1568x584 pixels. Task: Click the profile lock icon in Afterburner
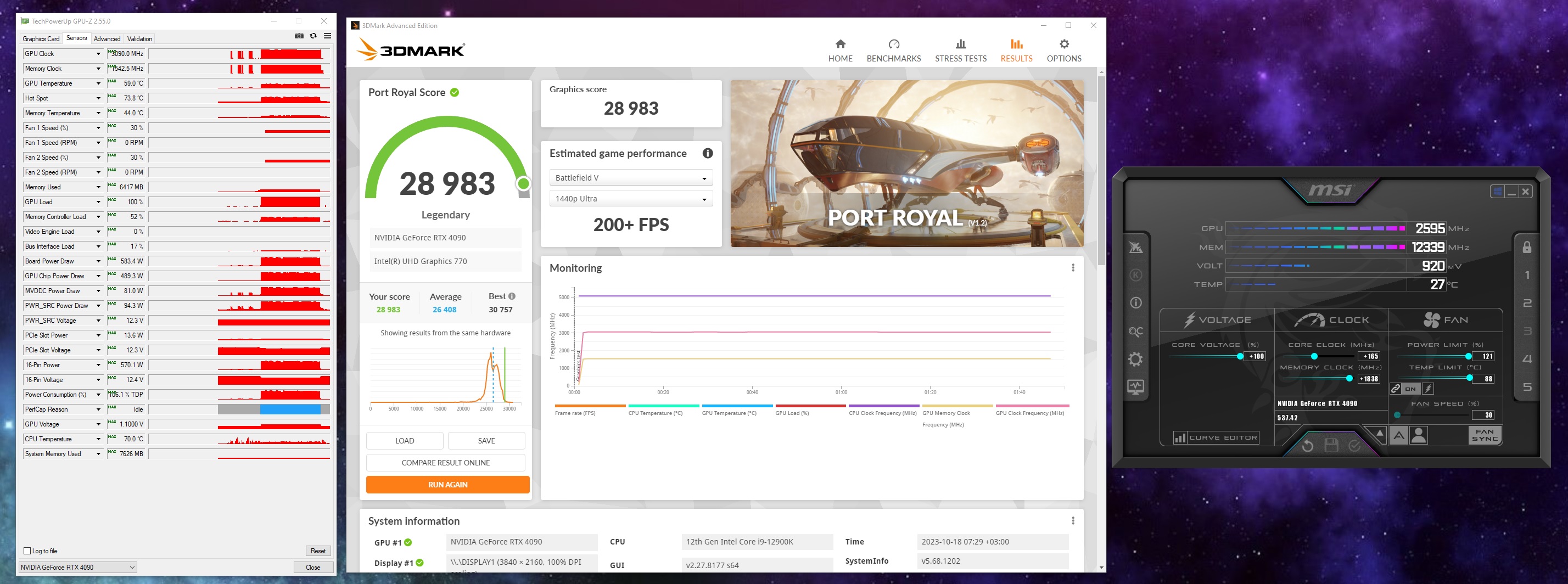1527,247
